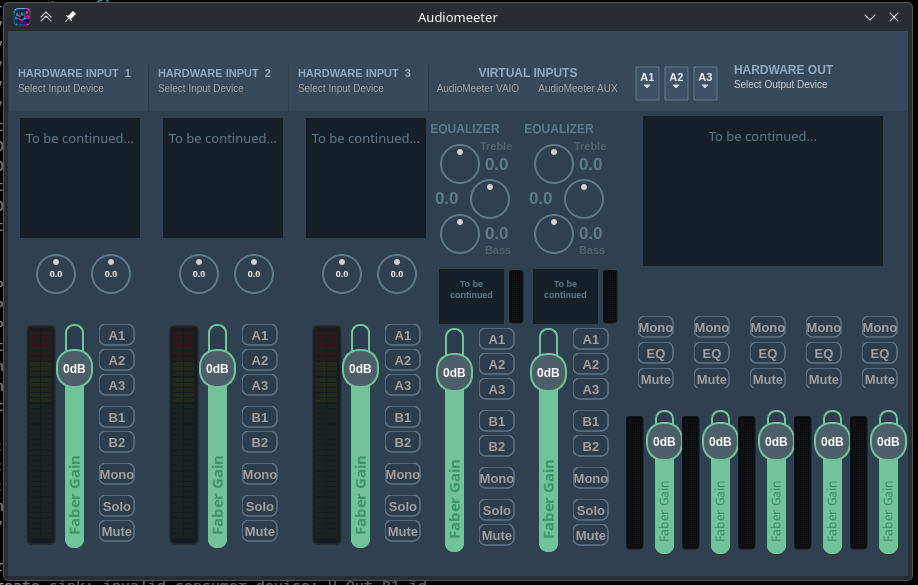The height and width of the screenshot is (585, 918).
Task: Click the AUX equalizer Treble knob
Action: [554, 164]
